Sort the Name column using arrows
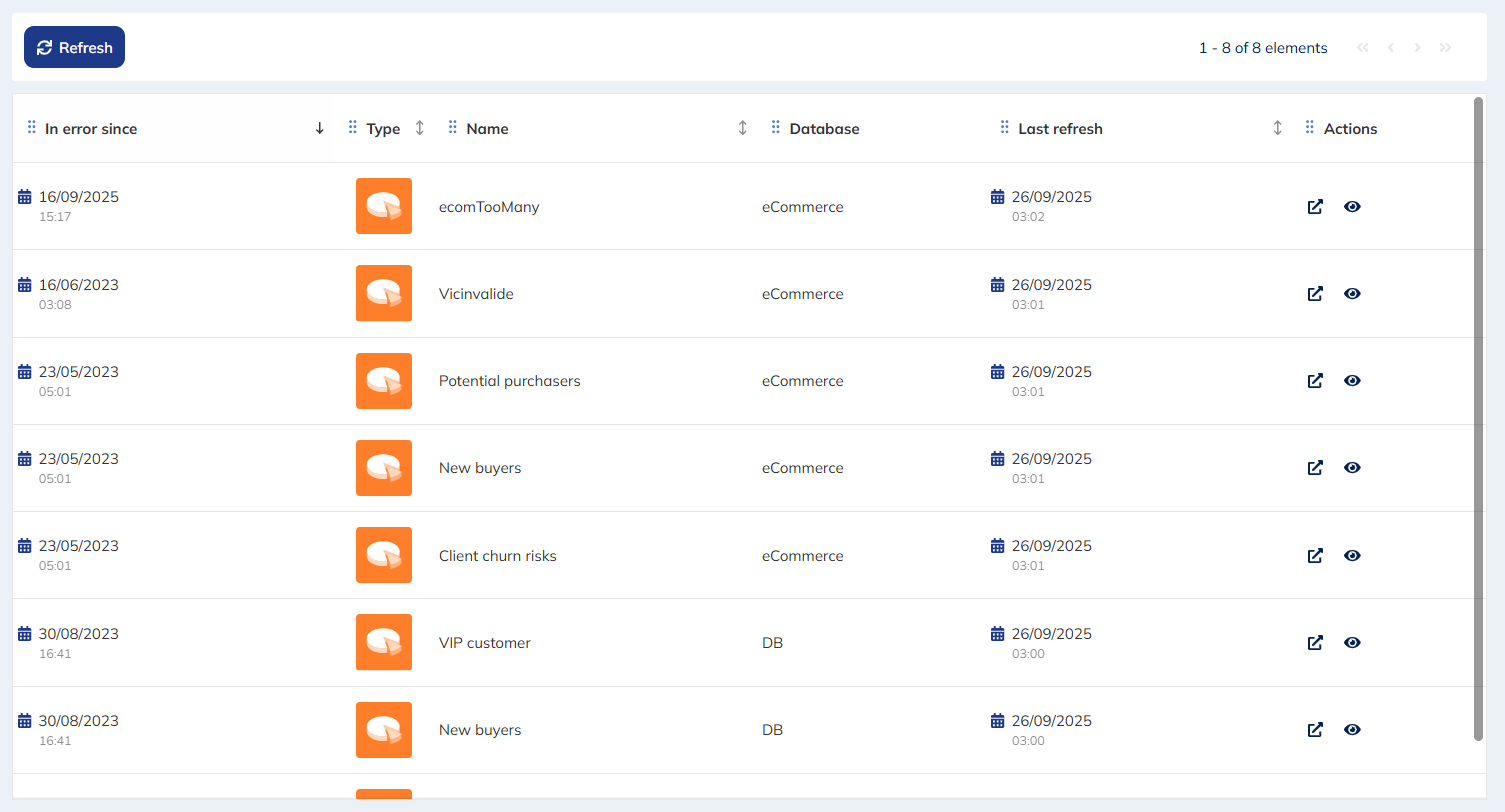The image size is (1505, 812). pyautogui.click(x=742, y=128)
